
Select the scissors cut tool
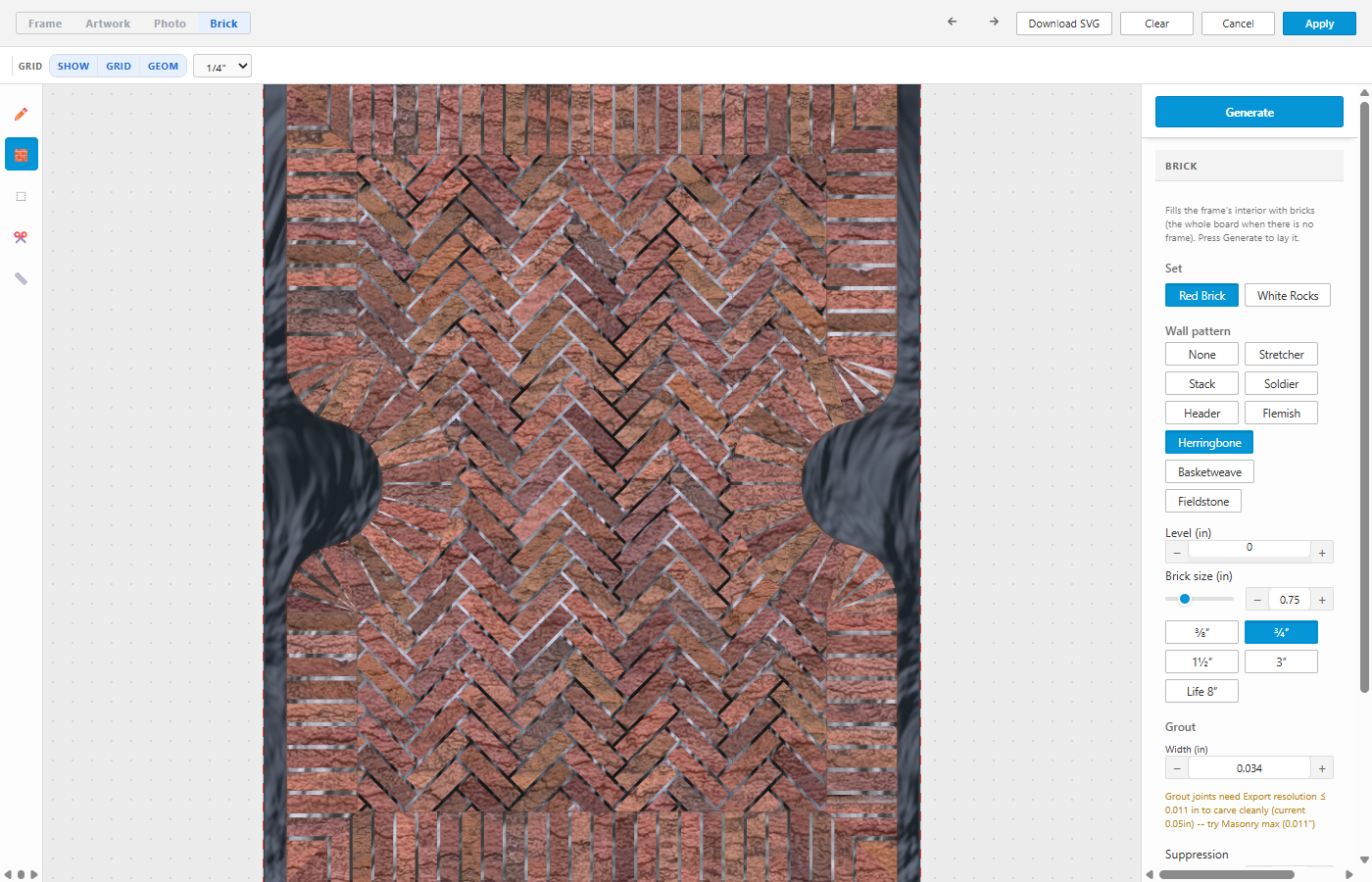(x=21, y=237)
